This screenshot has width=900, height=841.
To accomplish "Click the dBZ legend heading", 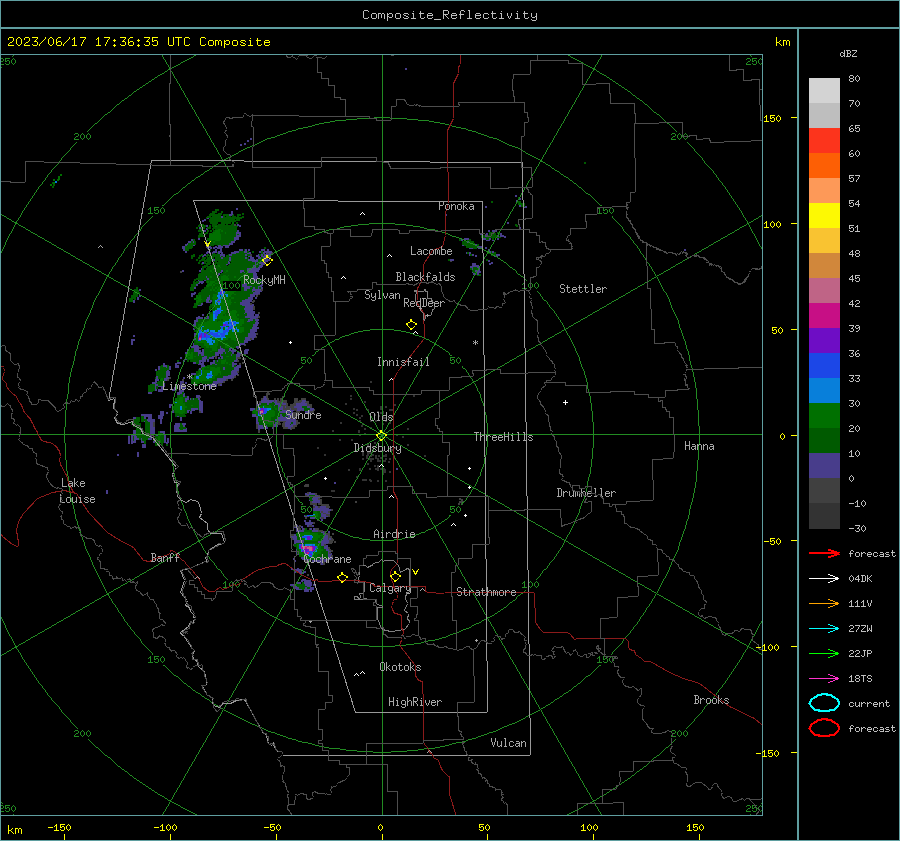I will tap(848, 53).
